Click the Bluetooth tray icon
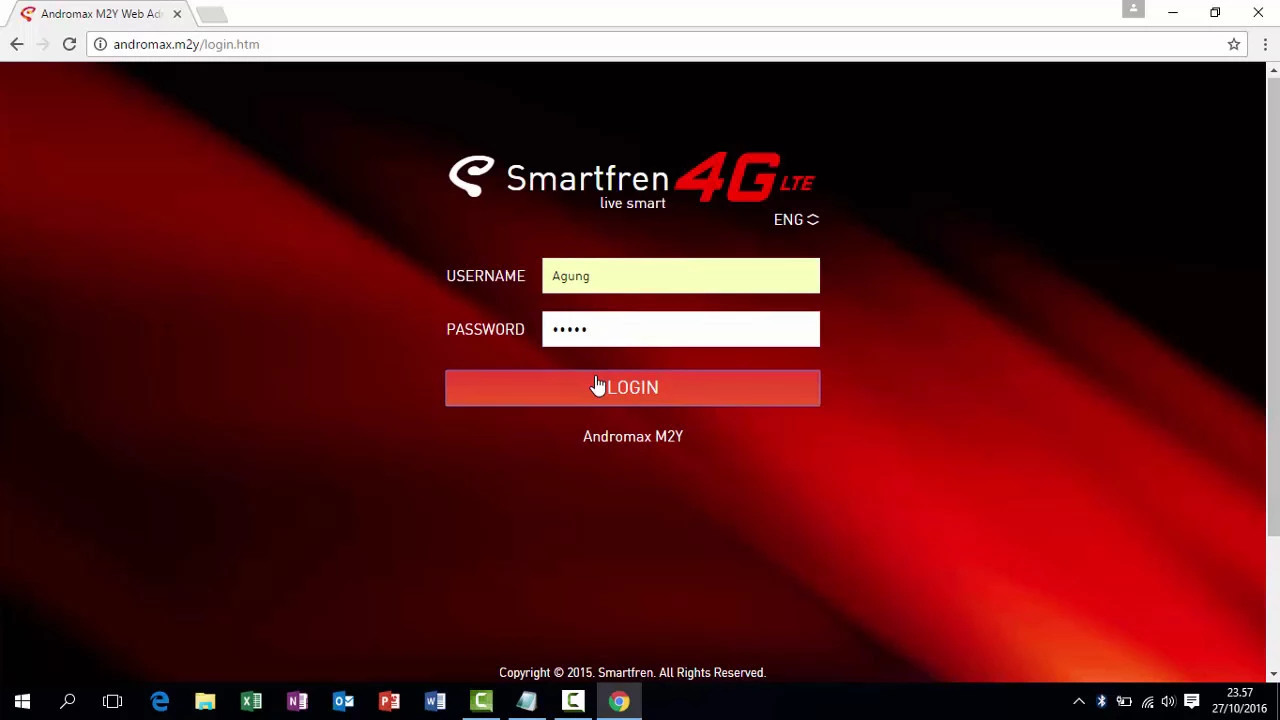 (1101, 702)
